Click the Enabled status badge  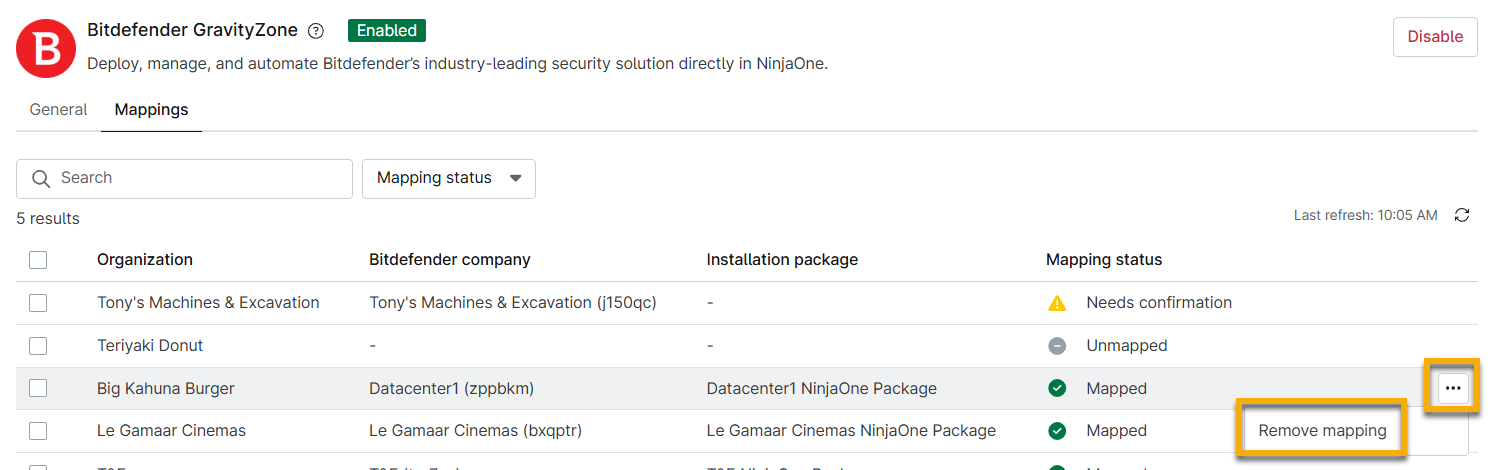[x=387, y=30]
